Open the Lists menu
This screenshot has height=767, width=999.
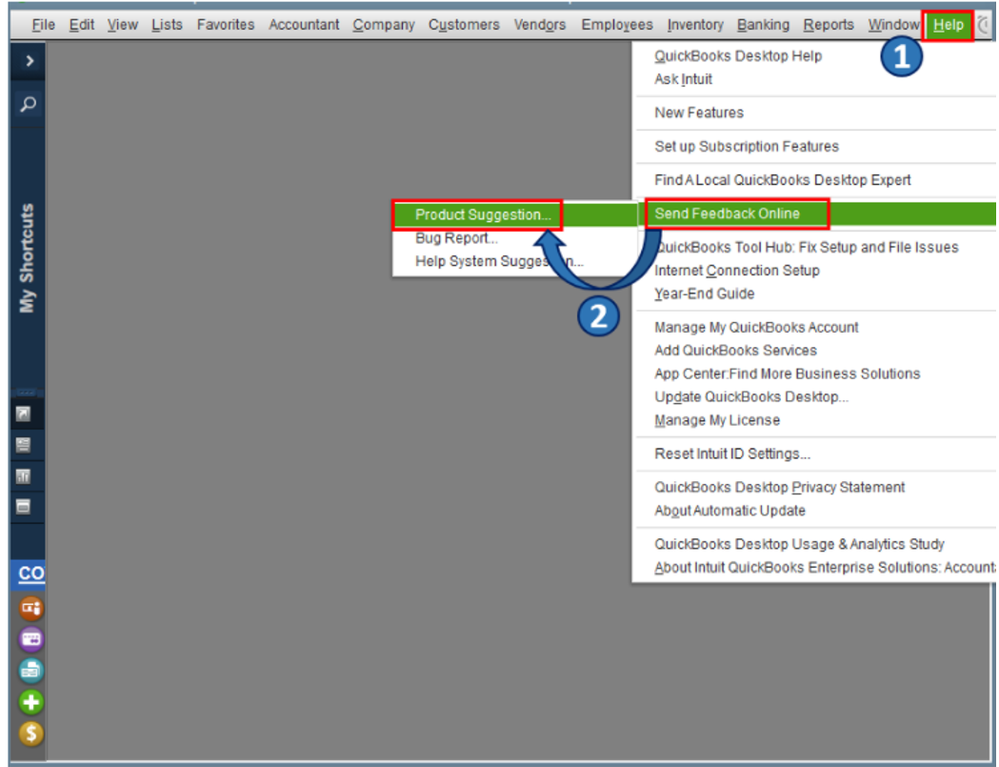167,25
